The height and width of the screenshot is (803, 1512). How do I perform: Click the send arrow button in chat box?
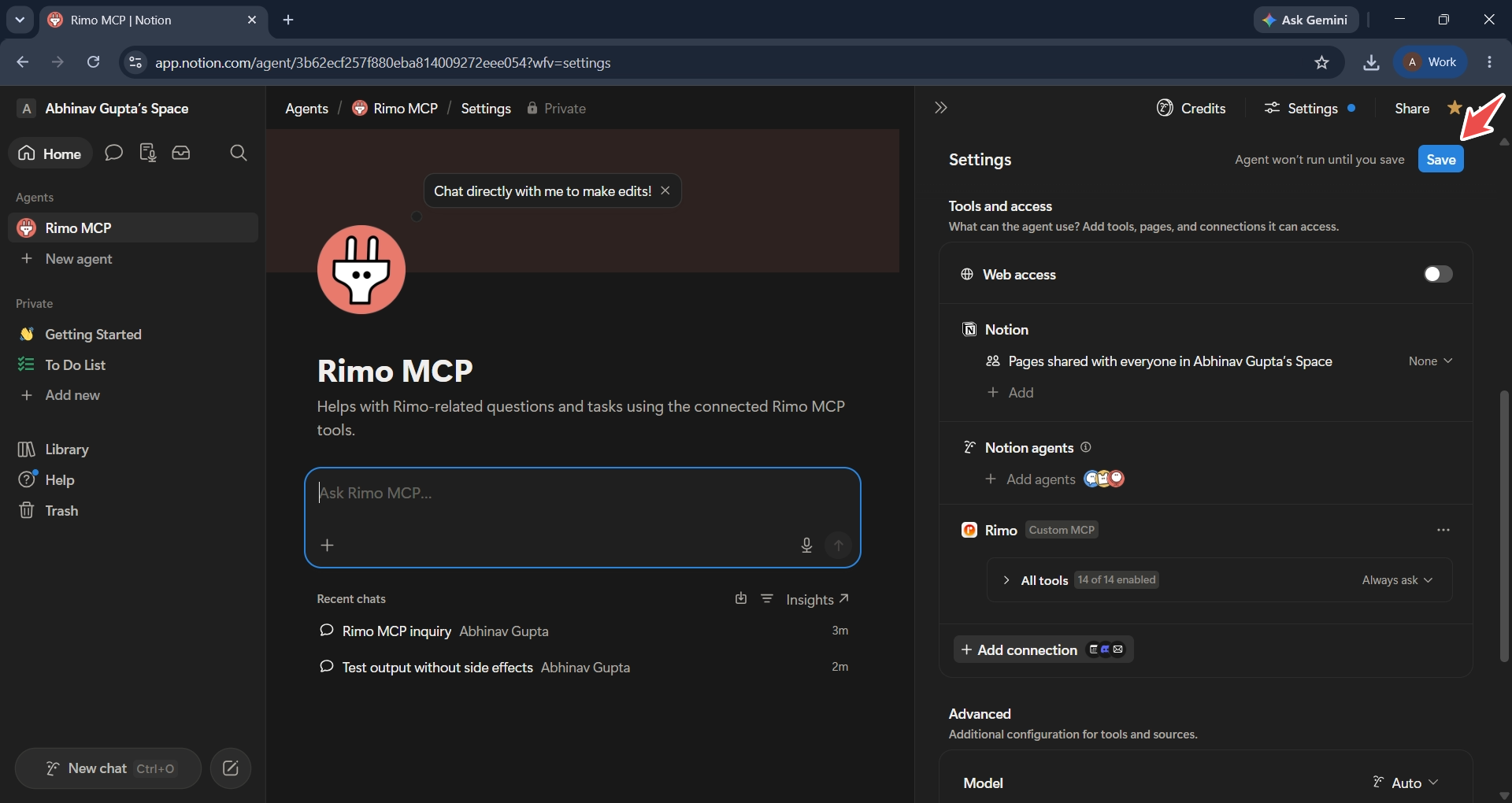[838, 545]
